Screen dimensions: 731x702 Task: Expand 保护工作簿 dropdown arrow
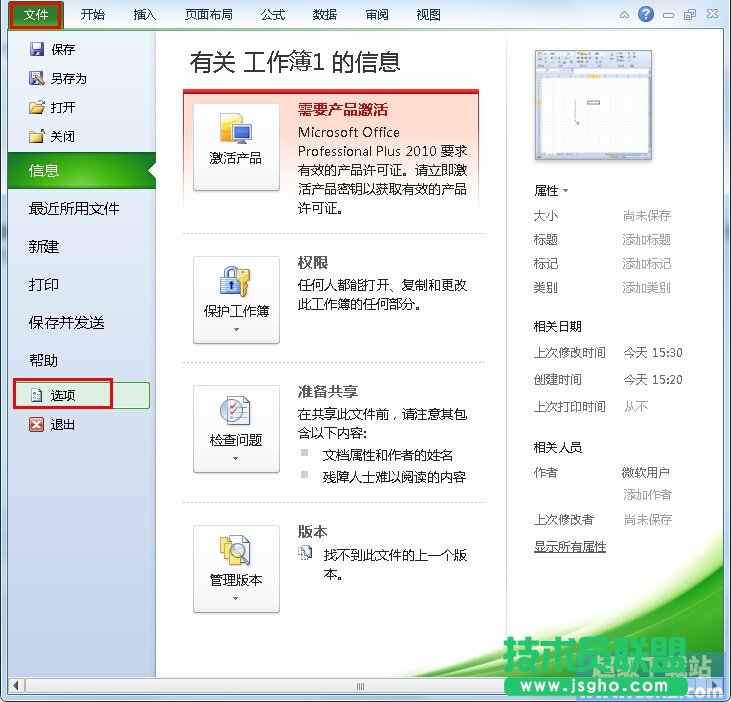tap(236, 330)
